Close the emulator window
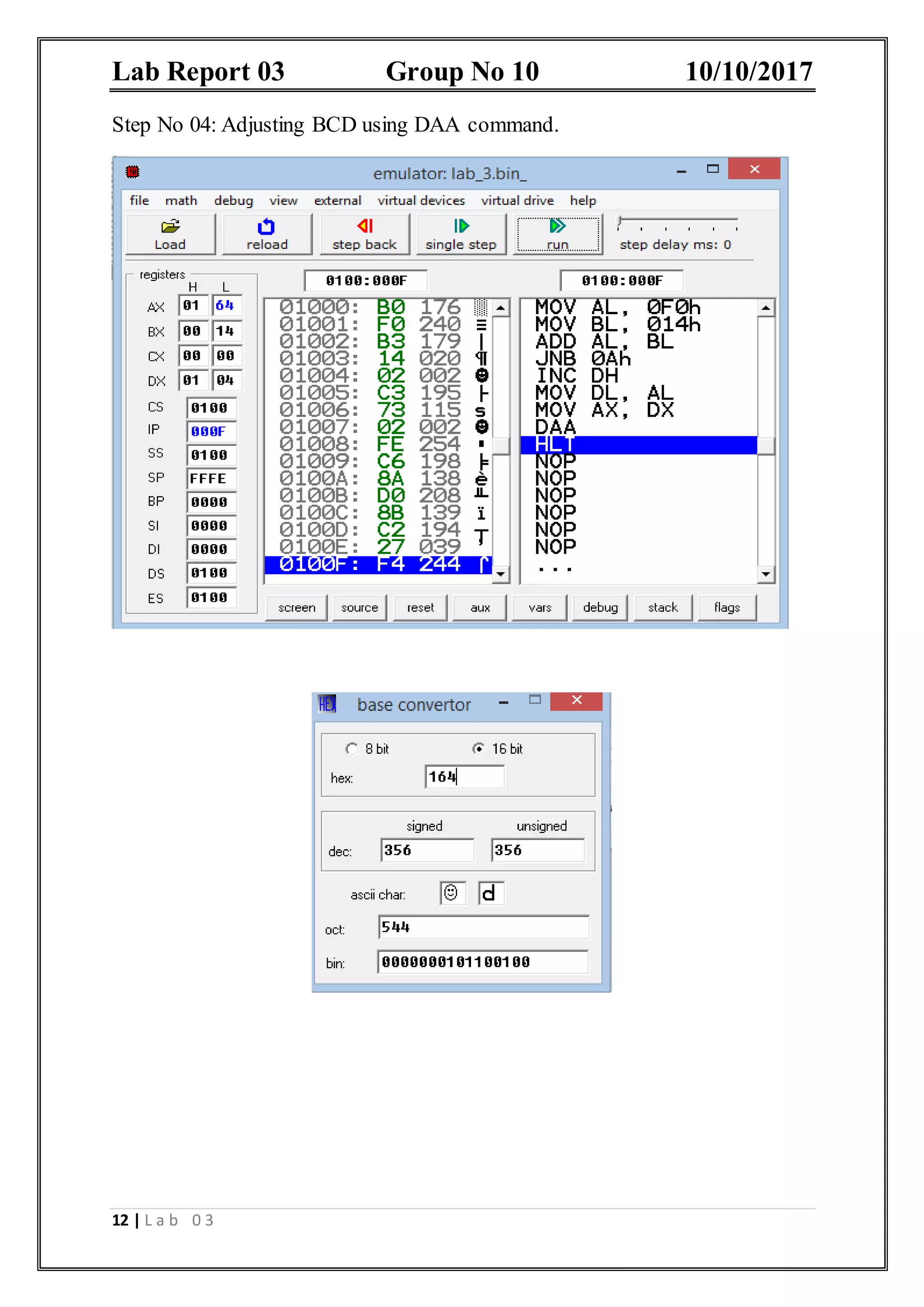This screenshot has height=1307, width=924. 754,169
